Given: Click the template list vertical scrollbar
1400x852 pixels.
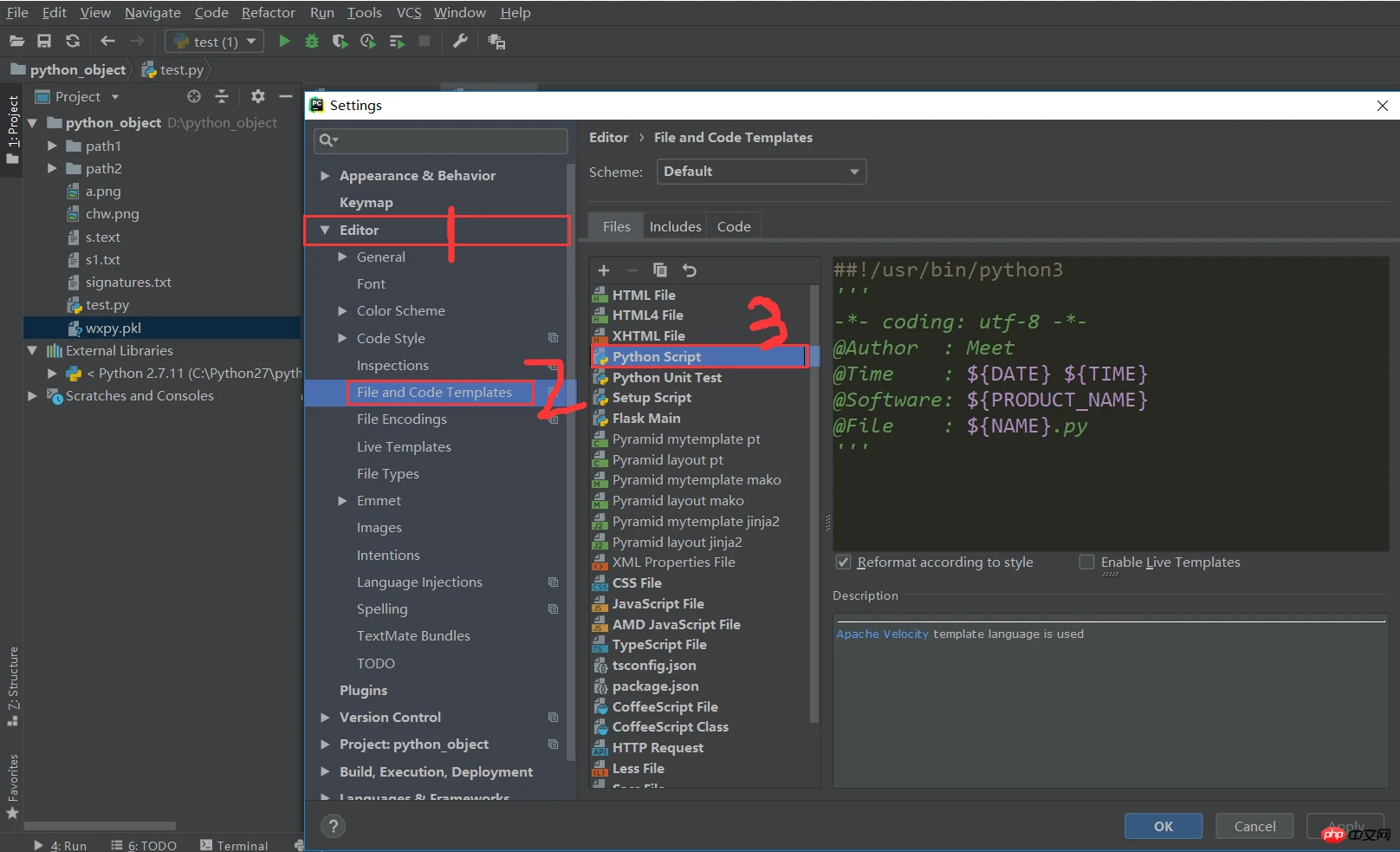Looking at the screenshot, I should coord(813,503).
